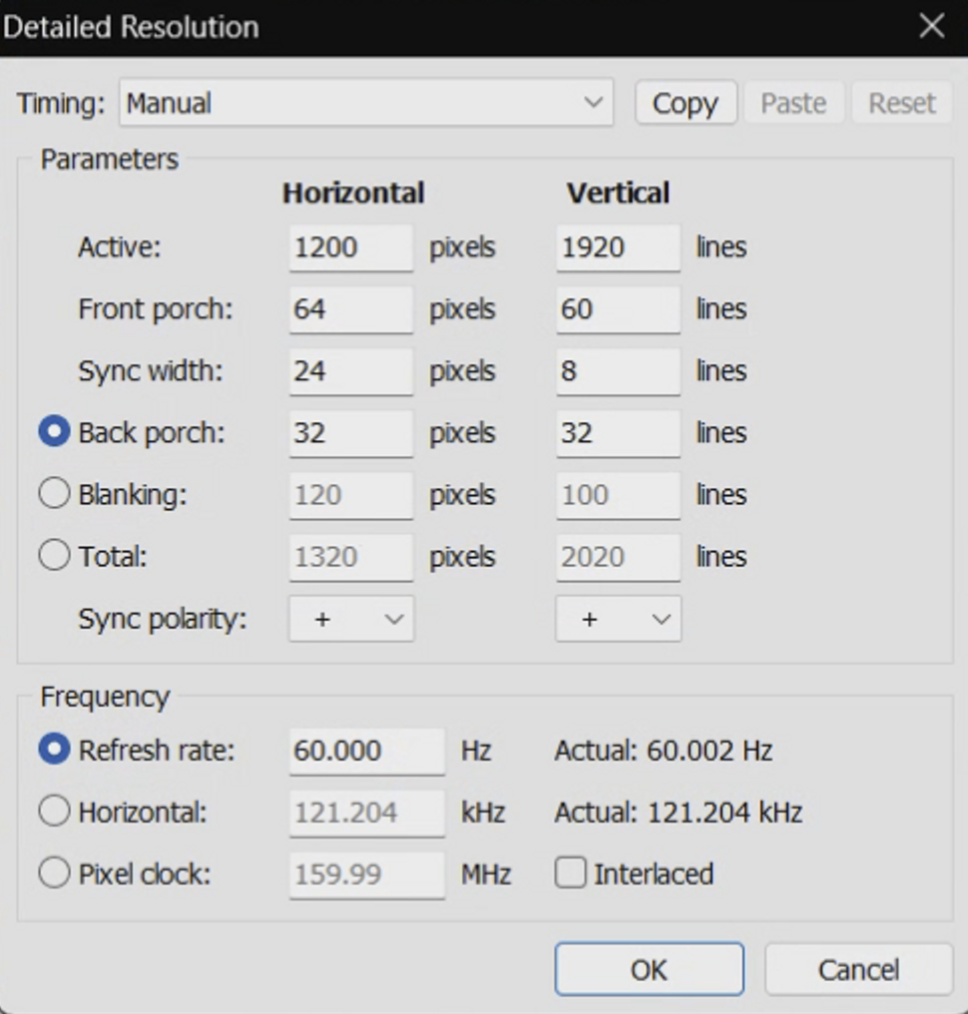Click the Cancel button

pyautogui.click(x=859, y=969)
